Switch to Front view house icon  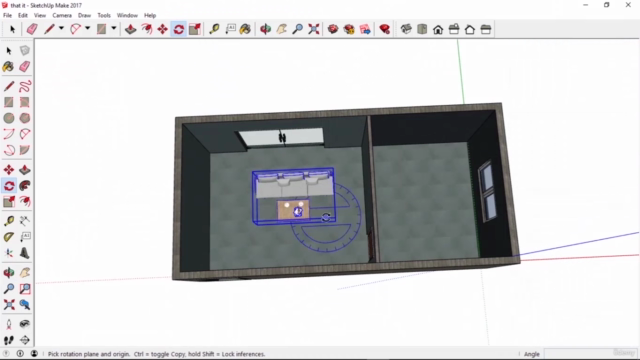(438, 29)
